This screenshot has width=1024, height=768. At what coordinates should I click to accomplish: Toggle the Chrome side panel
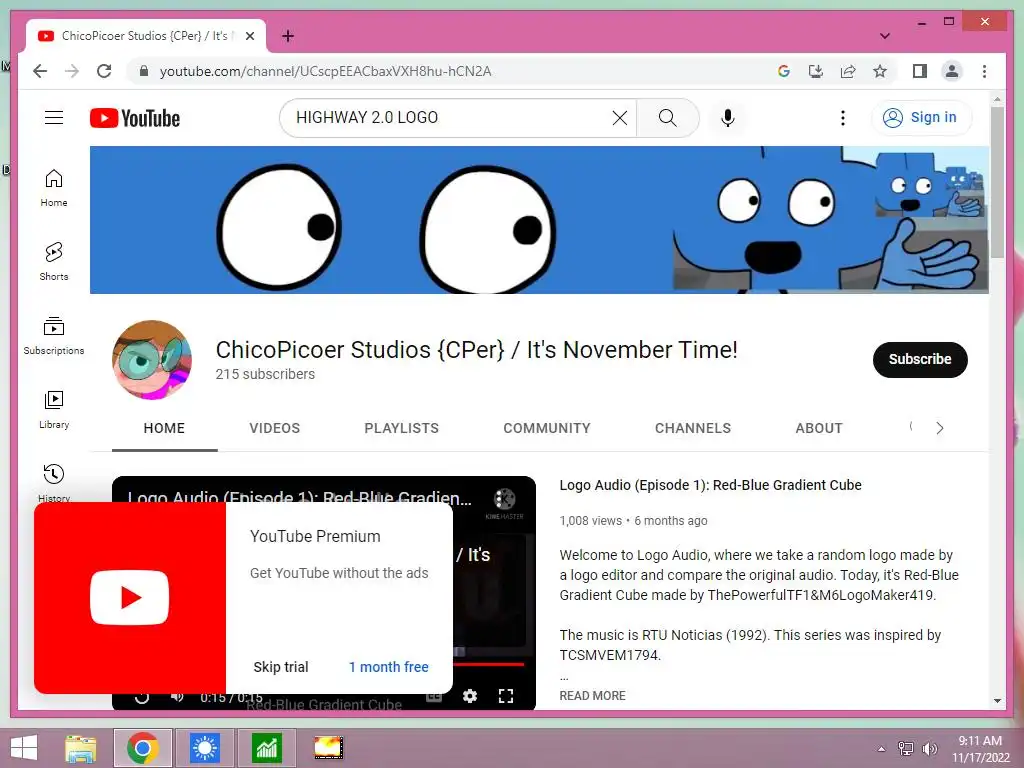(920, 71)
